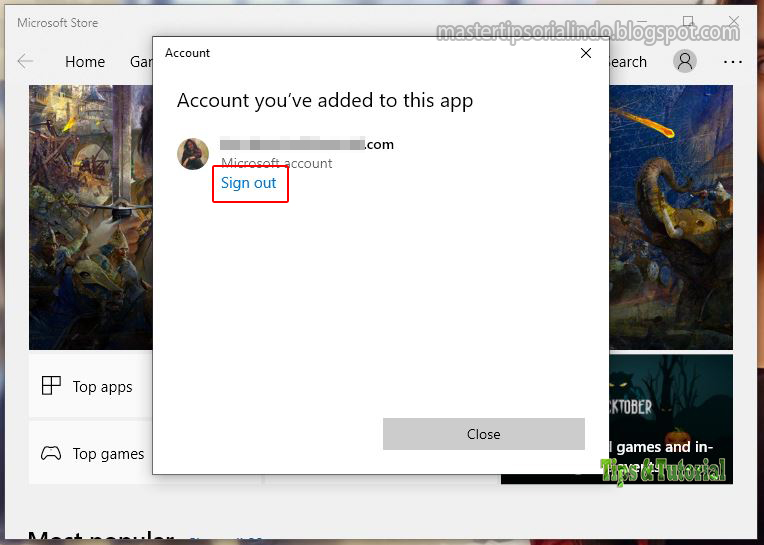This screenshot has height=545, width=764.
Task: Click the Sign out link
Action: 248,183
